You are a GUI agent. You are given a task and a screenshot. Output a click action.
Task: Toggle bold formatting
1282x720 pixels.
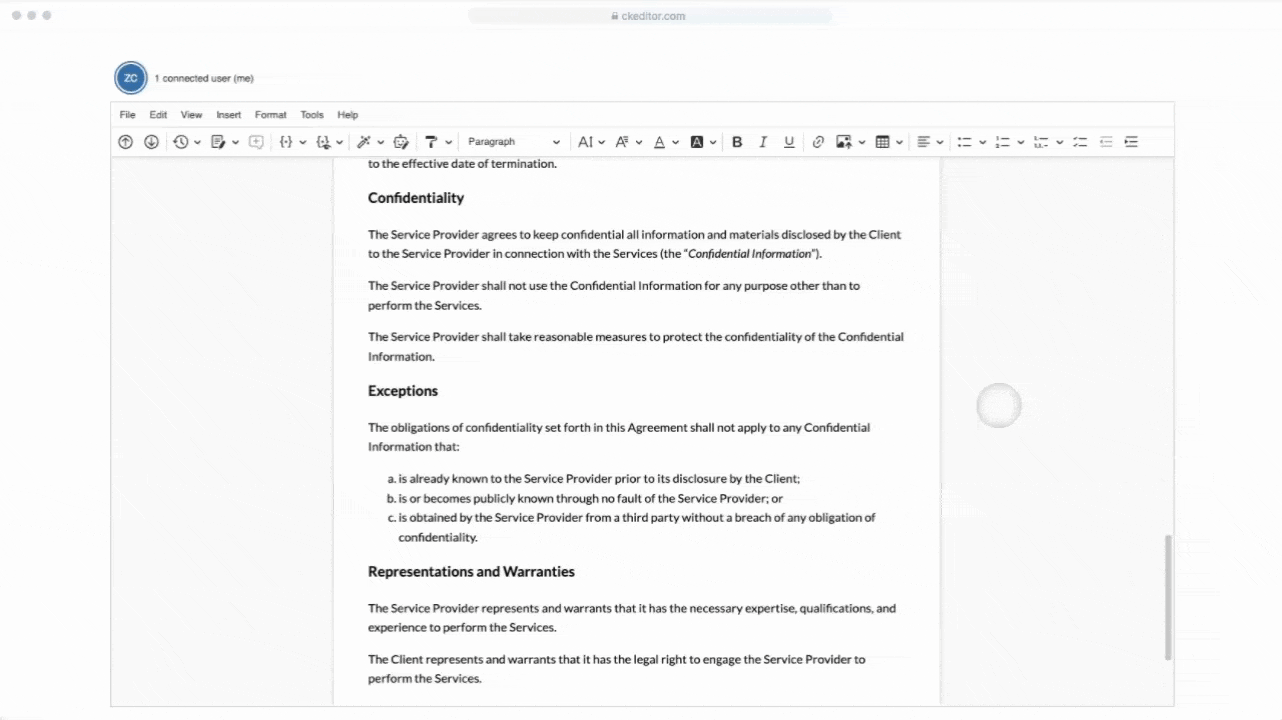pos(737,142)
